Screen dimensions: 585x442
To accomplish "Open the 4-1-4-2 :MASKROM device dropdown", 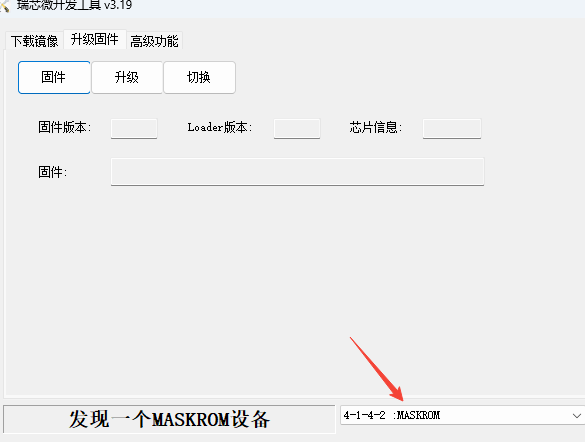I will point(463,415).
